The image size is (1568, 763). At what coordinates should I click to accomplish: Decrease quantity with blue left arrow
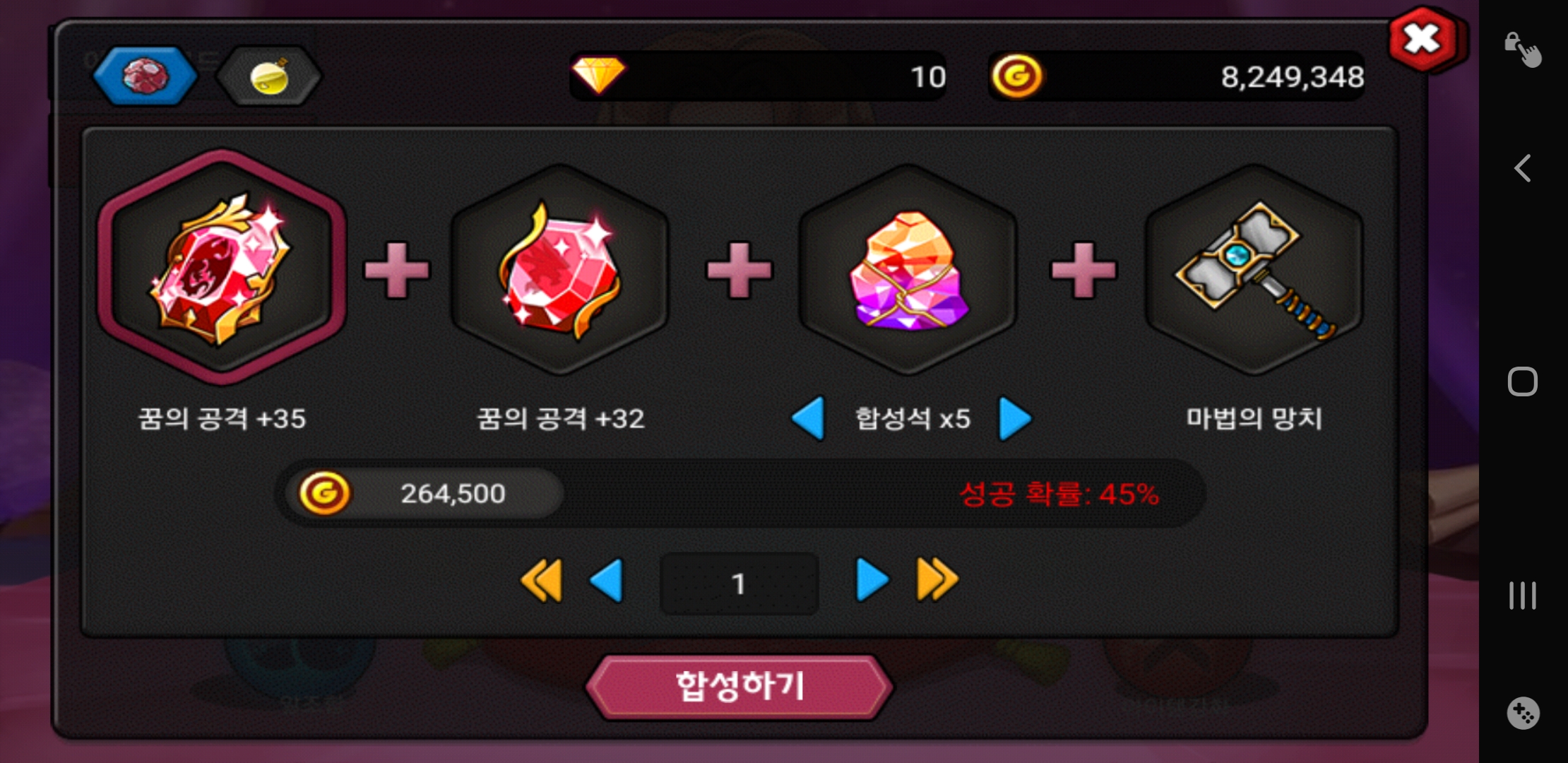coord(607,580)
